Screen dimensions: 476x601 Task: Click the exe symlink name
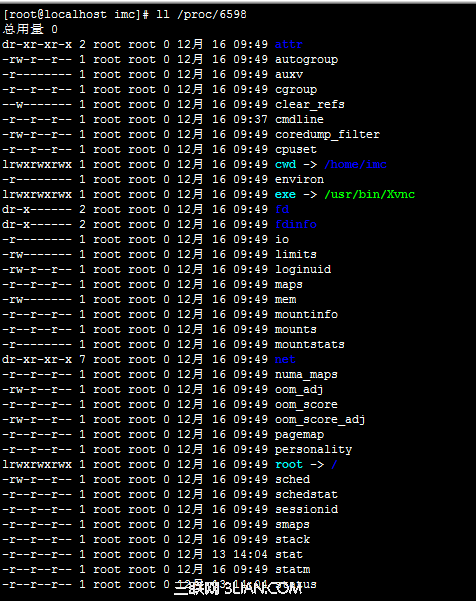tap(286, 195)
